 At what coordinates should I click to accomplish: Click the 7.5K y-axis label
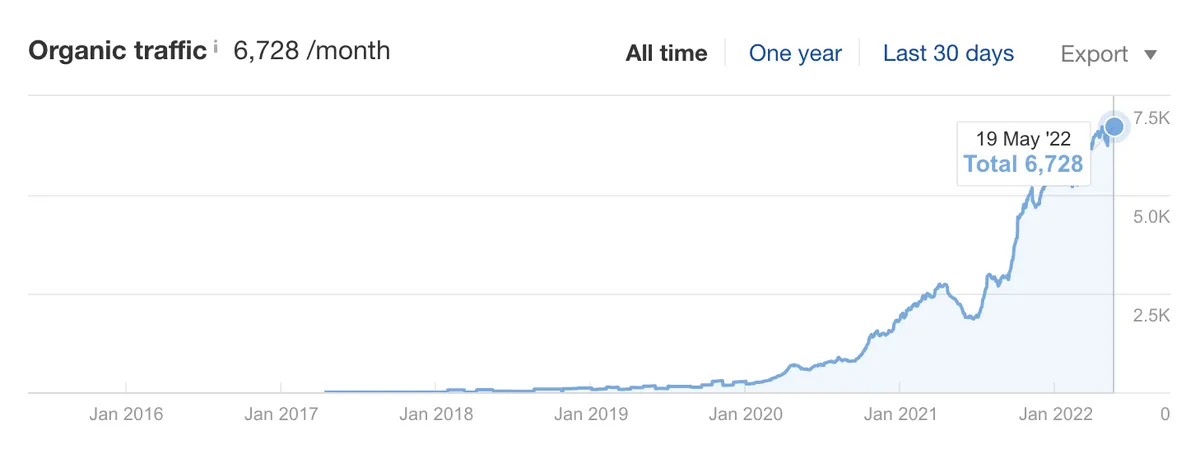(1151, 119)
